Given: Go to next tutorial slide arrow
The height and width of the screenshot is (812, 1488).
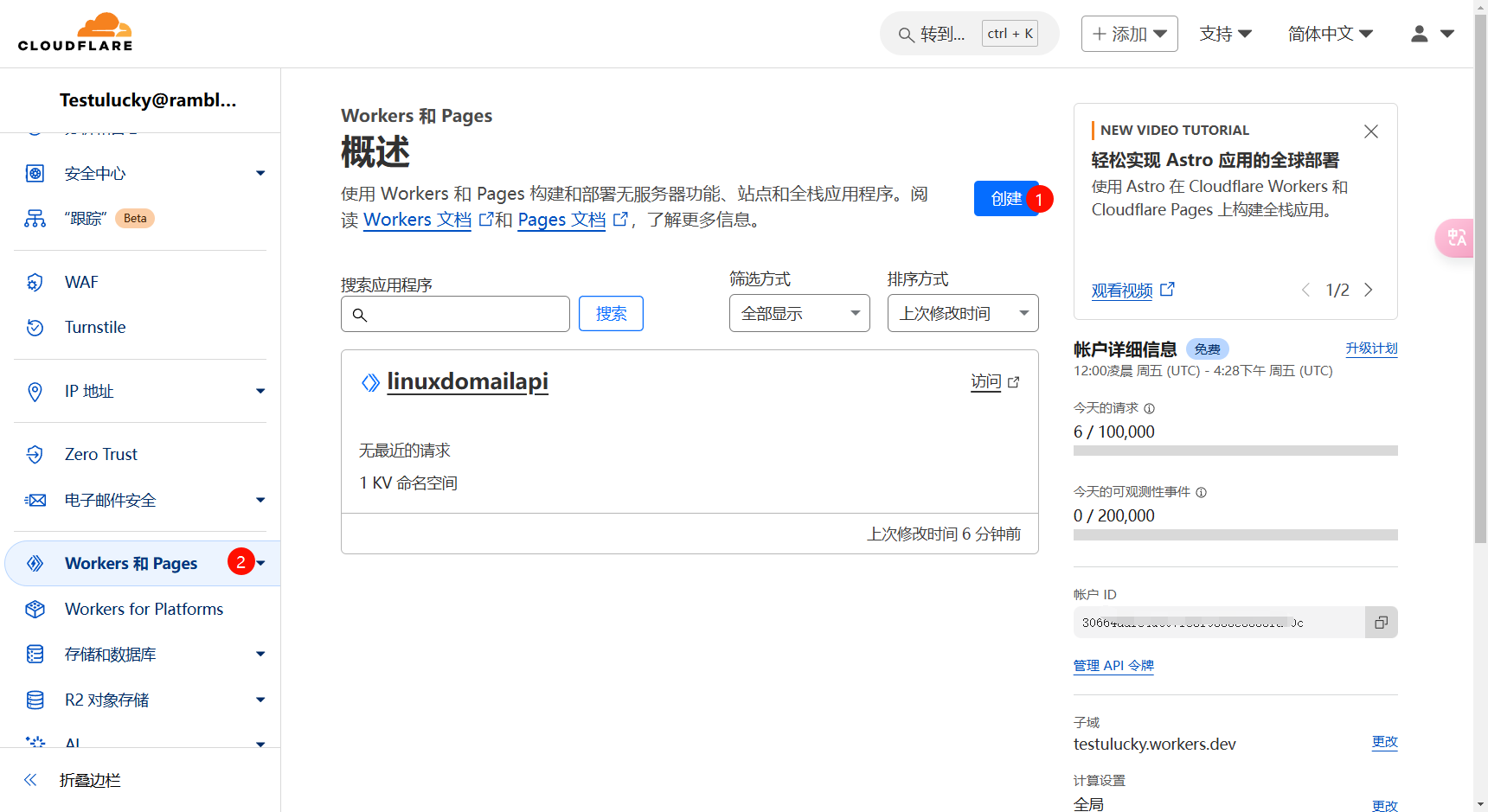Looking at the screenshot, I should coord(1369,290).
